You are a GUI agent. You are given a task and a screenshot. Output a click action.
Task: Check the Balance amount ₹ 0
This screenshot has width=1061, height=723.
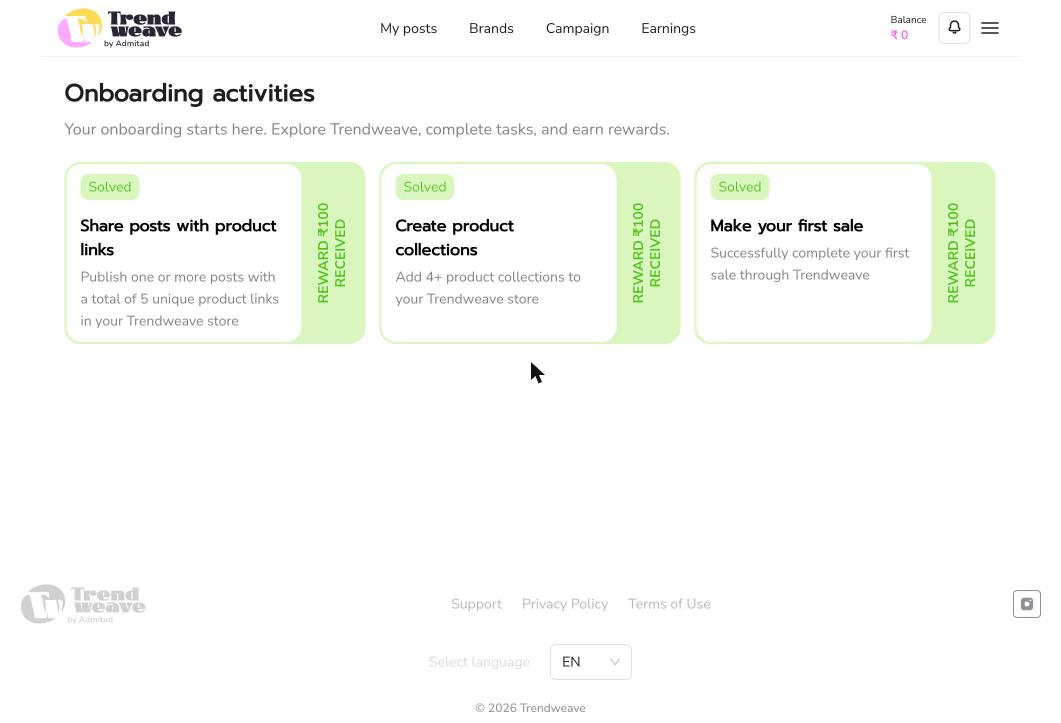pos(899,35)
